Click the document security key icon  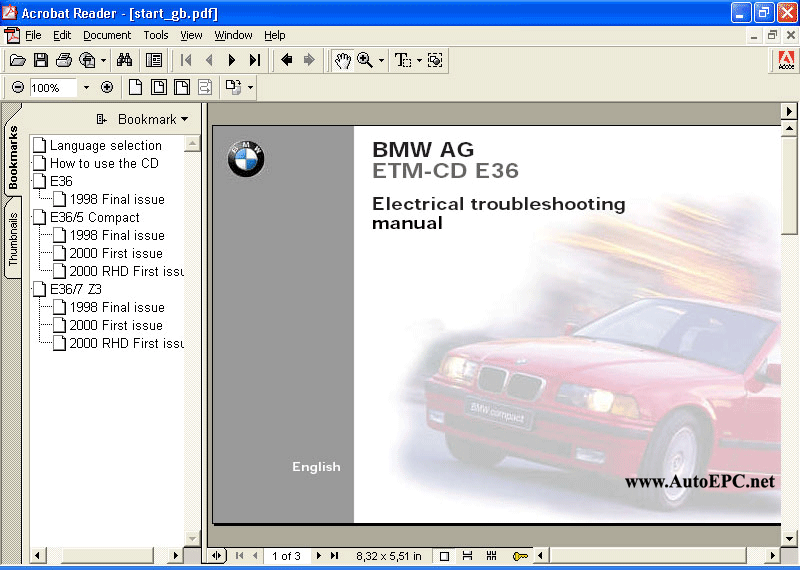coord(520,556)
